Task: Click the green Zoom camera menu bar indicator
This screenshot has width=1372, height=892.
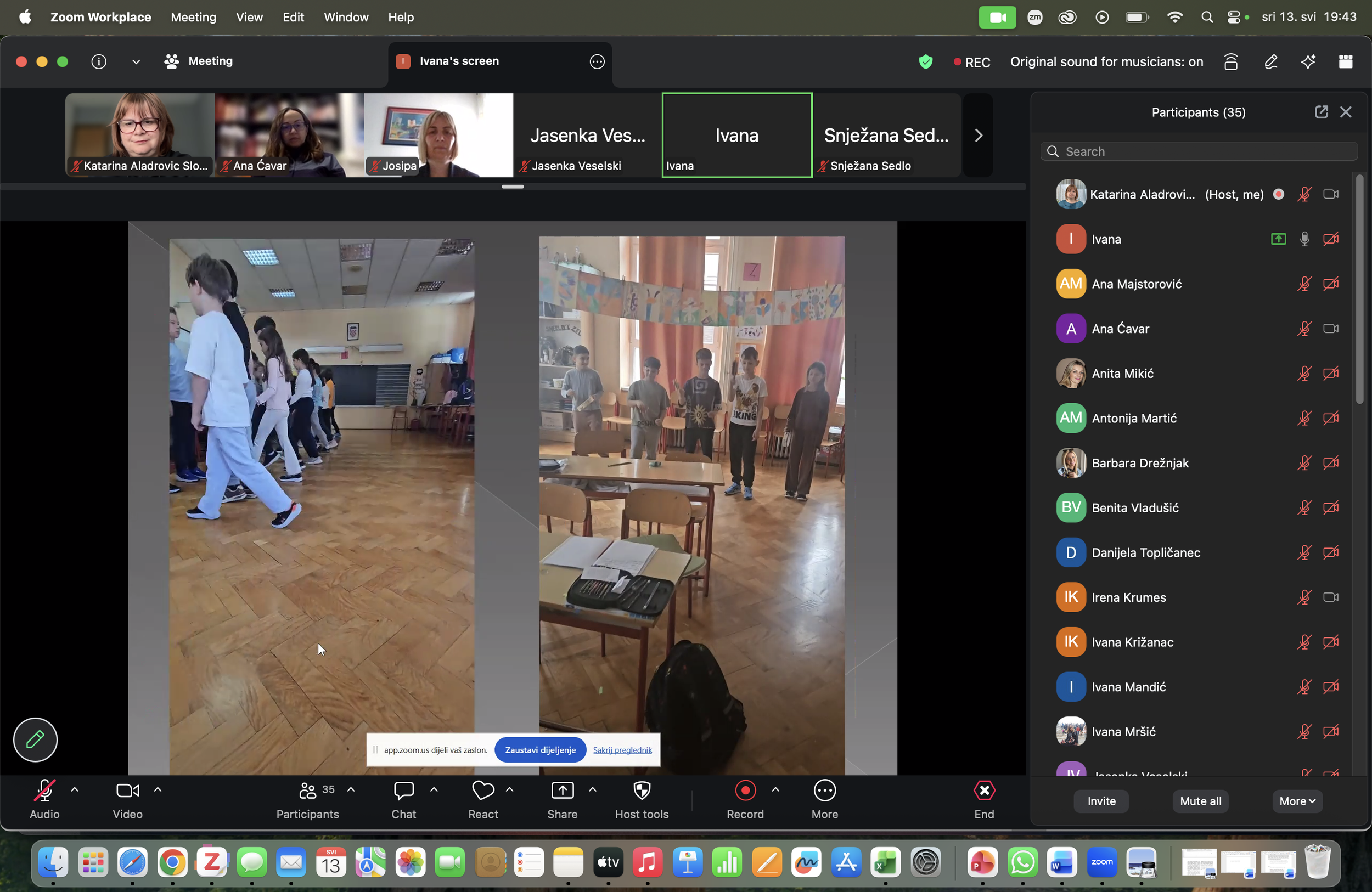Action: 997,18
